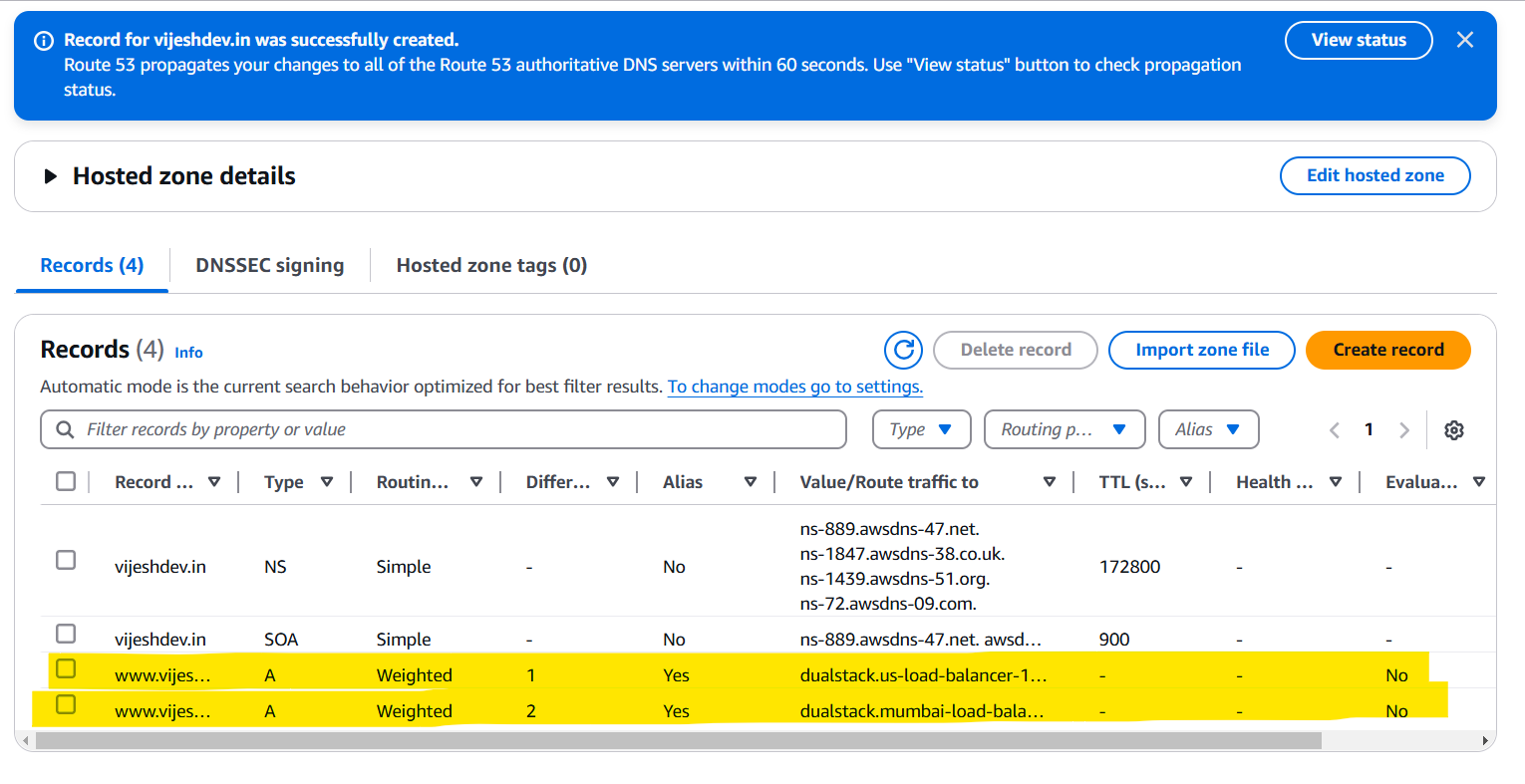The height and width of the screenshot is (784, 1525).
Task: Open the change modes settings link
Action: (794, 387)
